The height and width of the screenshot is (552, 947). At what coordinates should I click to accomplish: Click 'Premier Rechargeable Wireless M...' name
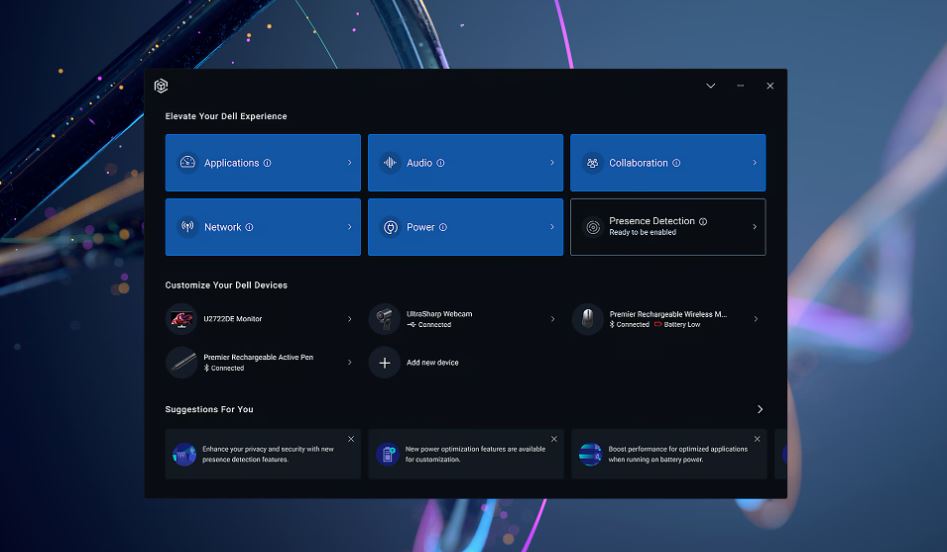tap(668, 314)
